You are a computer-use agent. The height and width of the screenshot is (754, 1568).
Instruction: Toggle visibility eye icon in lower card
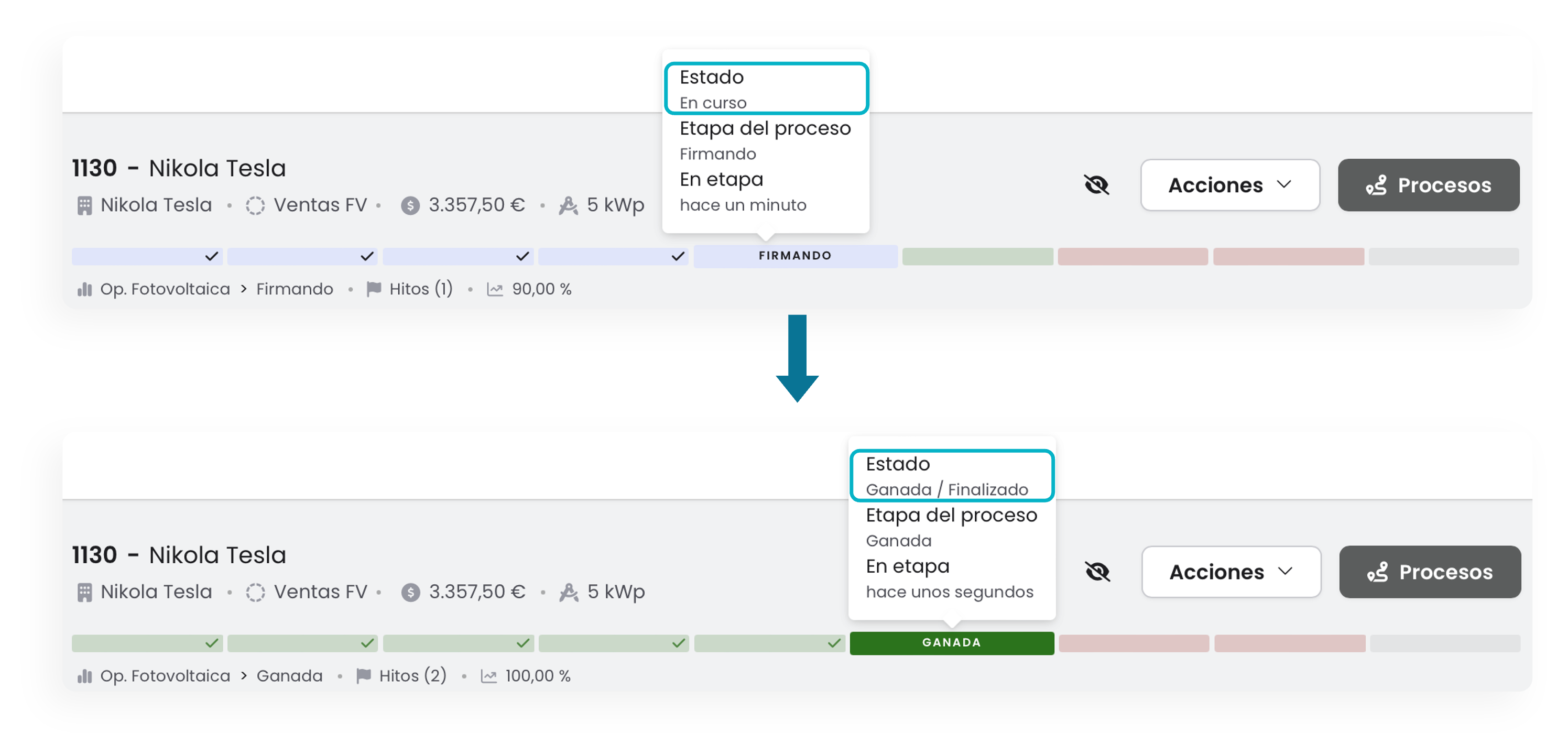tap(1097, 572)
